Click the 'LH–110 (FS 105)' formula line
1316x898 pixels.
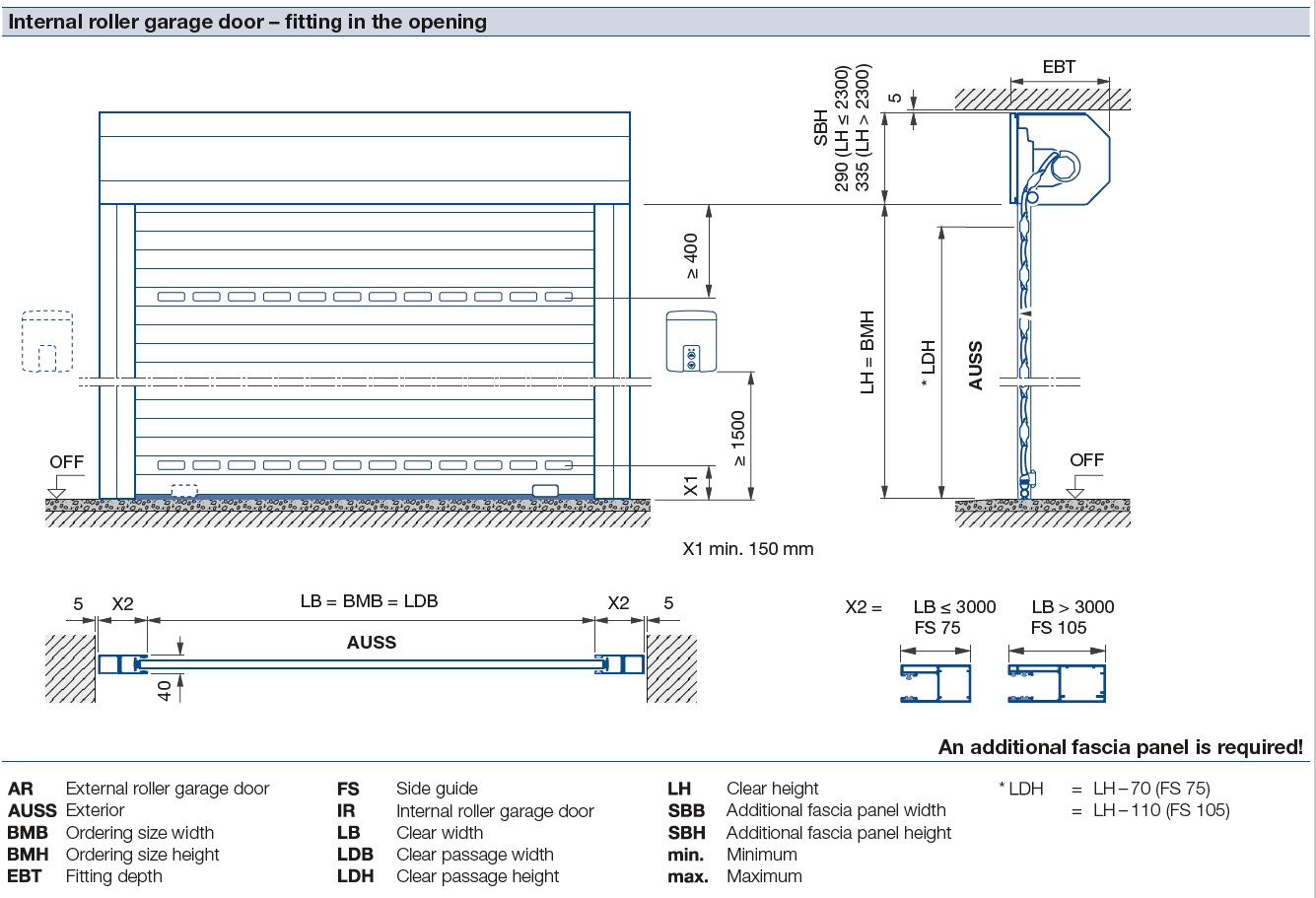coord(1160,810)
